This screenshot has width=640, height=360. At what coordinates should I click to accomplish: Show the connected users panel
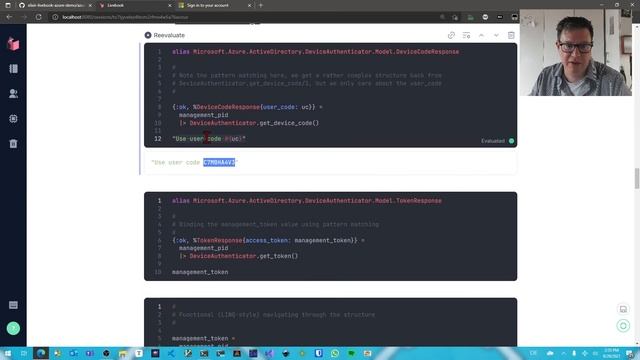tap(13, 93)
